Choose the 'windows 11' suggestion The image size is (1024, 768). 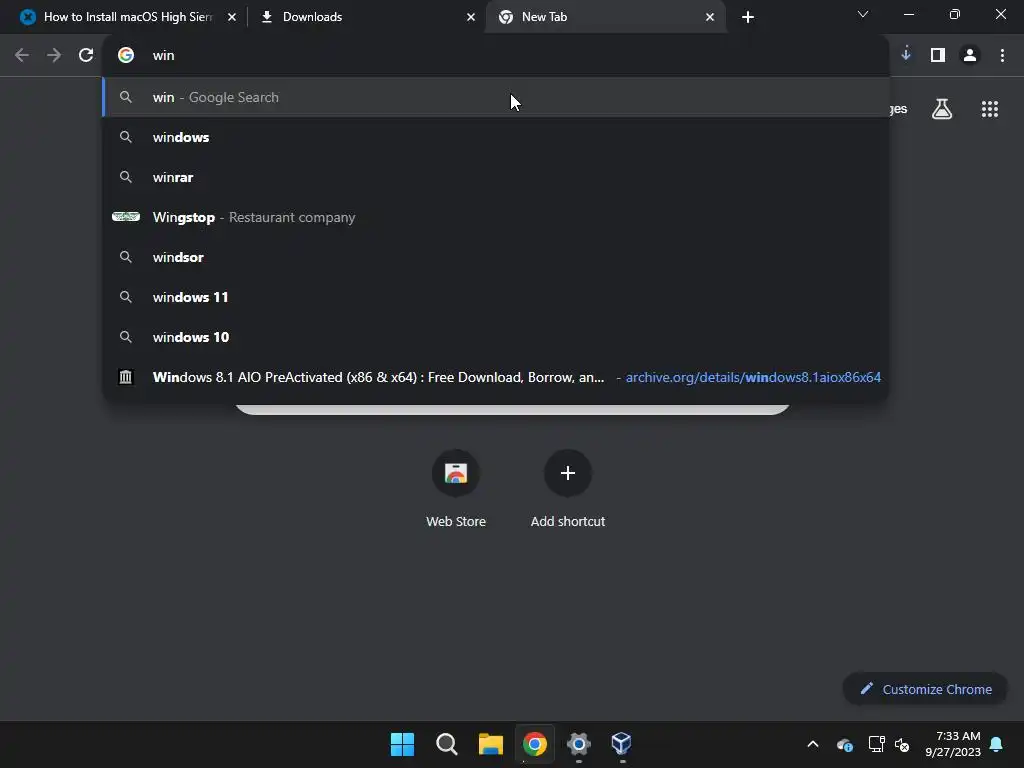click(x=496, y=297)
